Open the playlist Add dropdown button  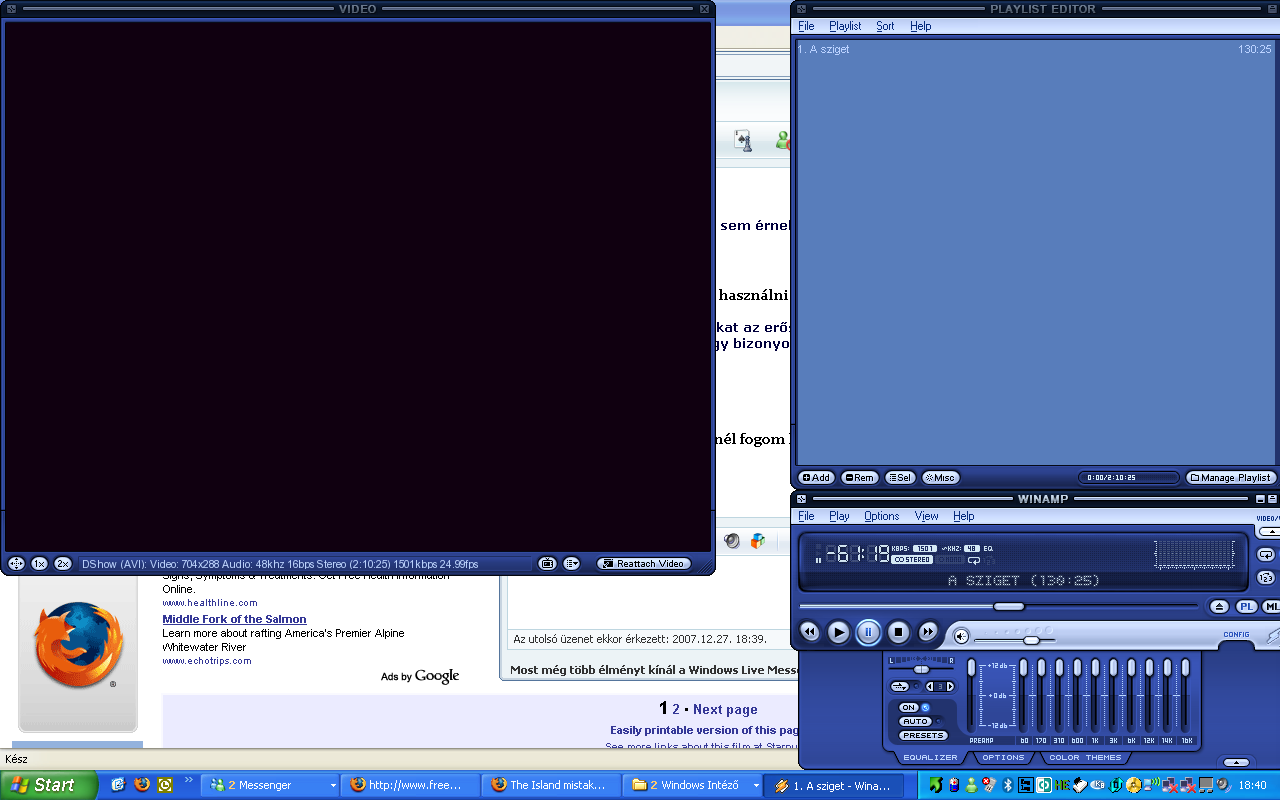click(x=816, y=478)
